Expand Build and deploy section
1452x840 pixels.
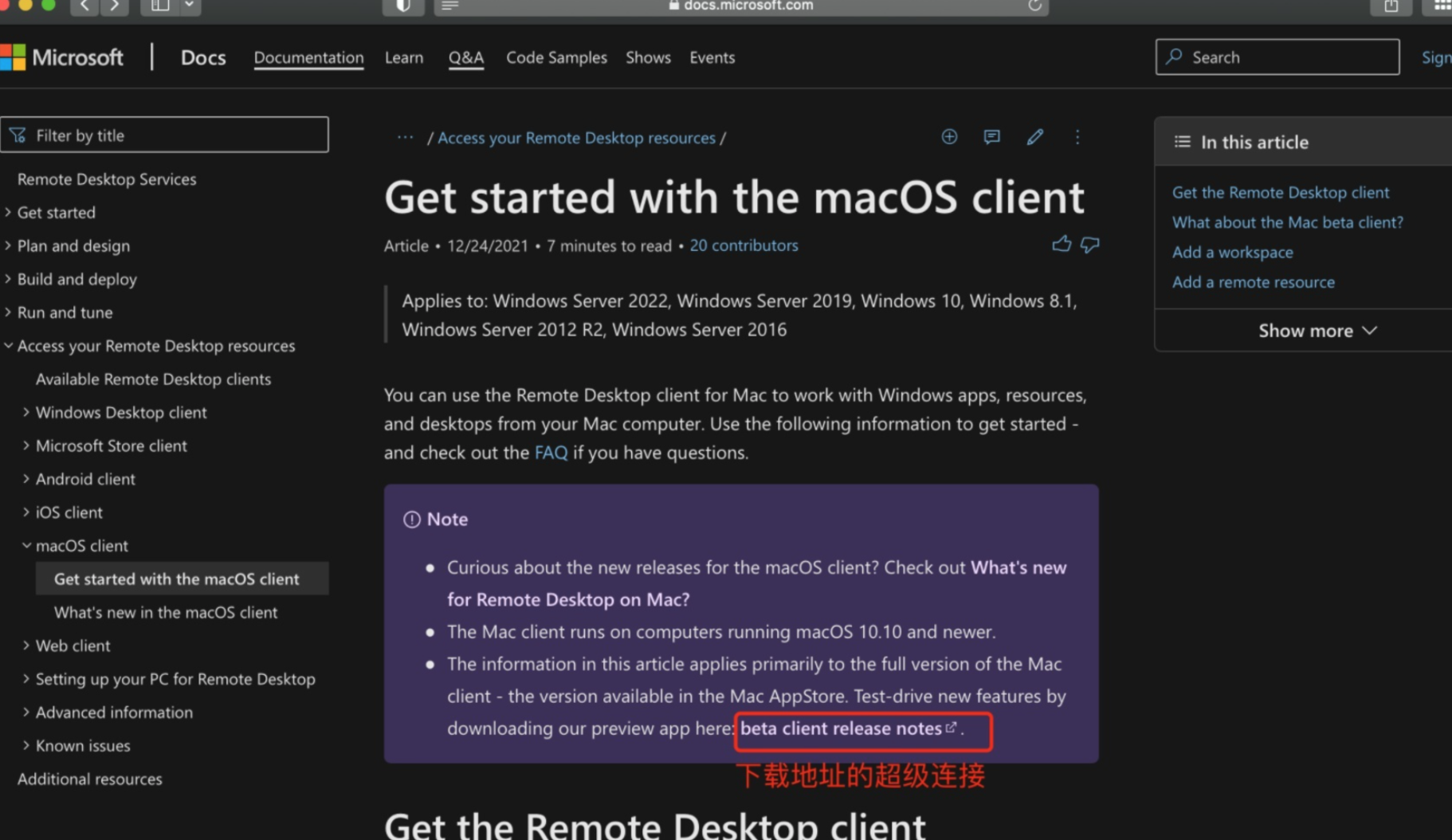click(x=8, y=279)
